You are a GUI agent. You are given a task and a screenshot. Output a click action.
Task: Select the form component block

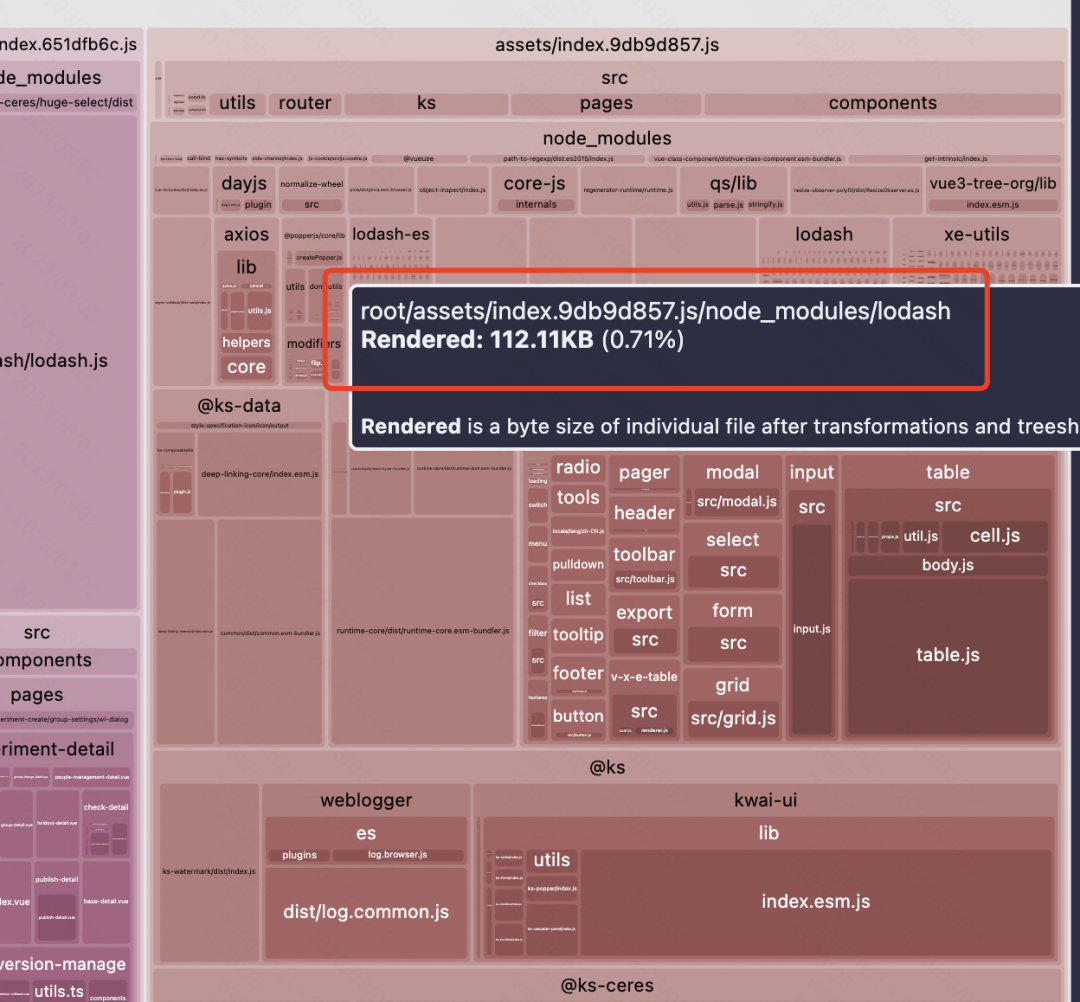coord(732,628)
